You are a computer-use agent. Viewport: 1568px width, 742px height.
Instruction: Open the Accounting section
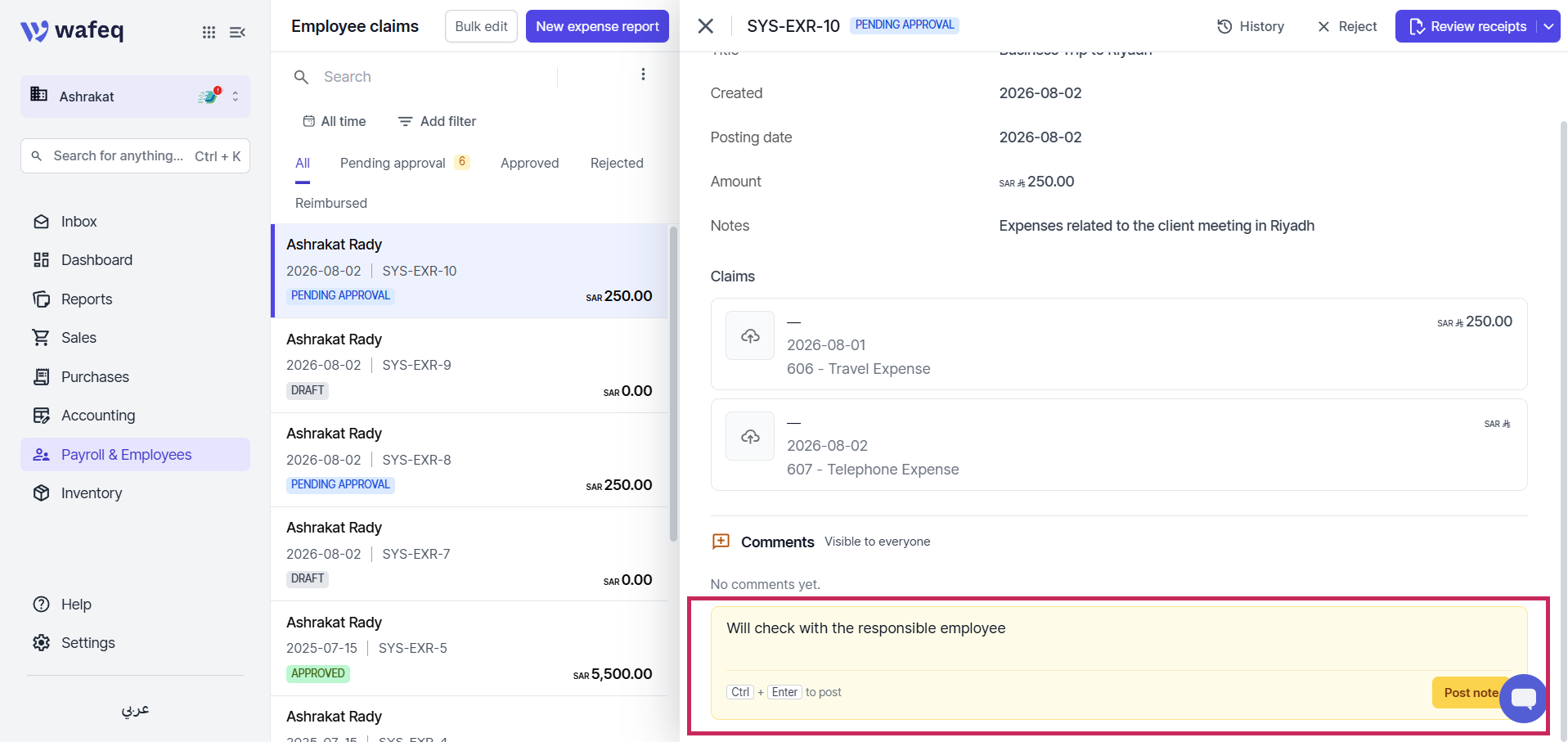click(98, 416)
